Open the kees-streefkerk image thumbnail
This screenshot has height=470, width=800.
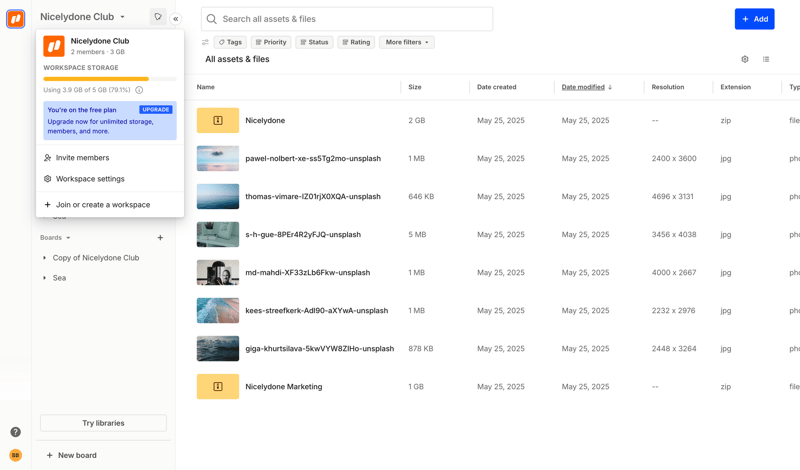tap(218, 310)
